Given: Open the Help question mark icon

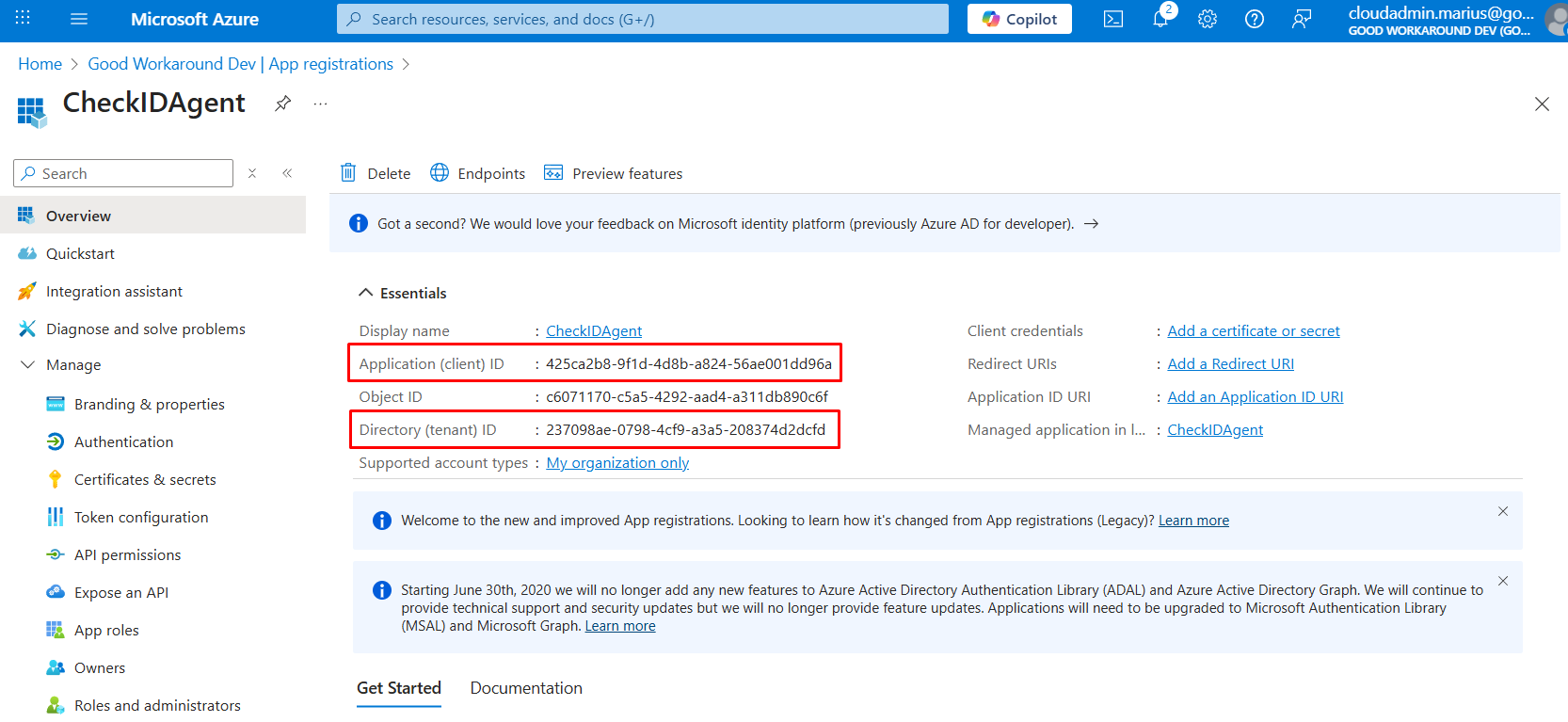Looking at the screenshot, I should (1255, 19).
